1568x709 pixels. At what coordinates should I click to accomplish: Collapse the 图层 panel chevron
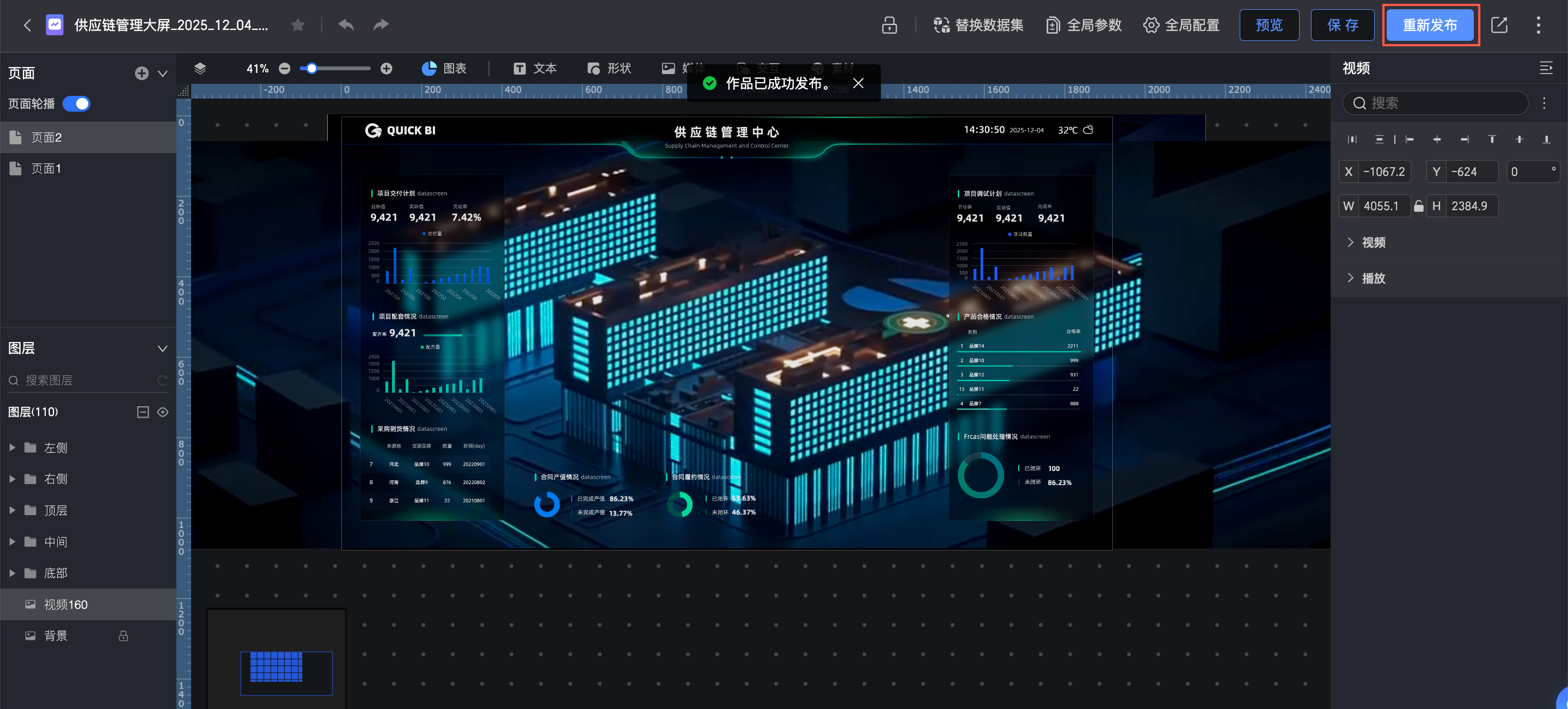coord(163,349)
